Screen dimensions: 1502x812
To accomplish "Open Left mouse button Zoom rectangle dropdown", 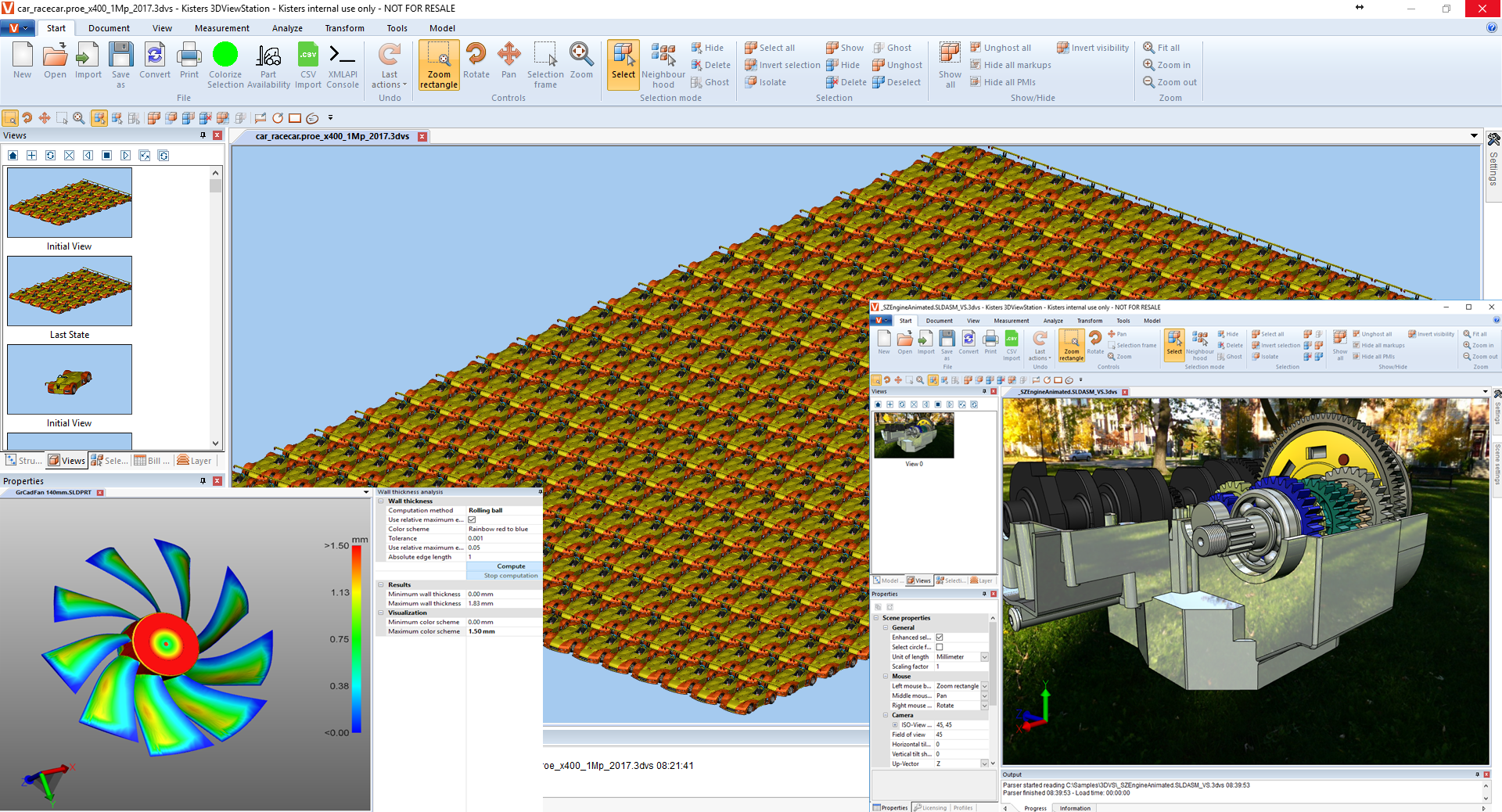I will pyautogui.click(x=984, y=686).
